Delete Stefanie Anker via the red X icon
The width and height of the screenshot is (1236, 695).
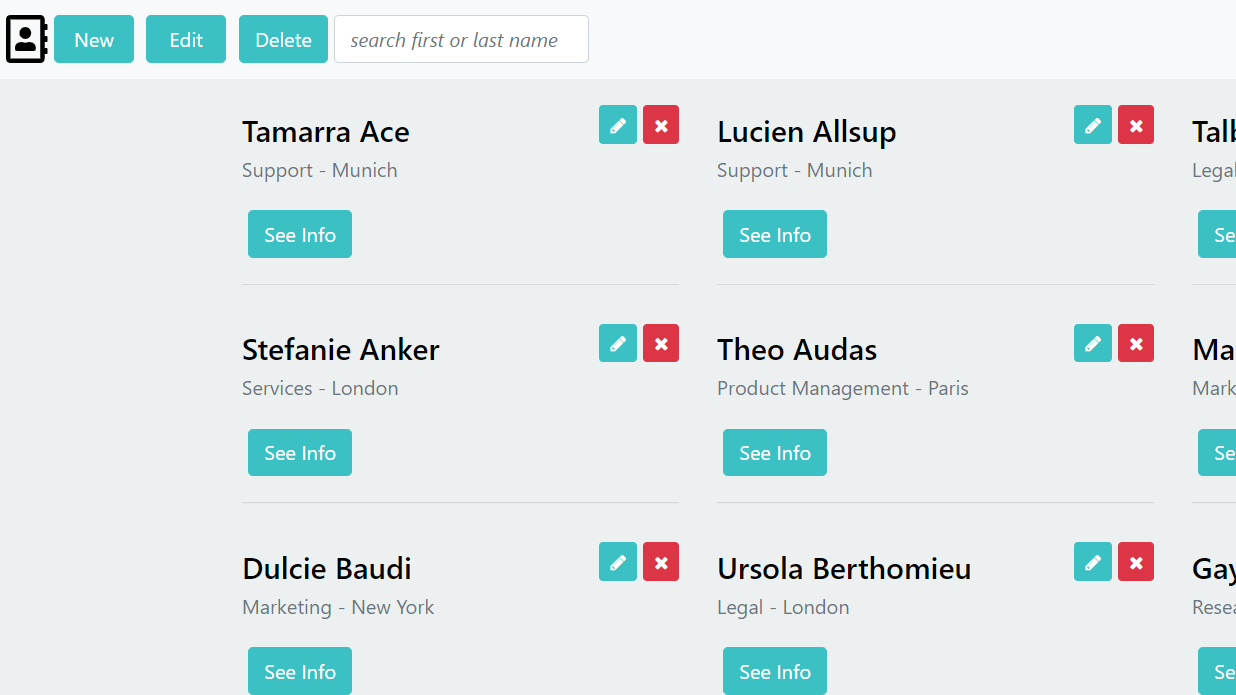[661, 343]
